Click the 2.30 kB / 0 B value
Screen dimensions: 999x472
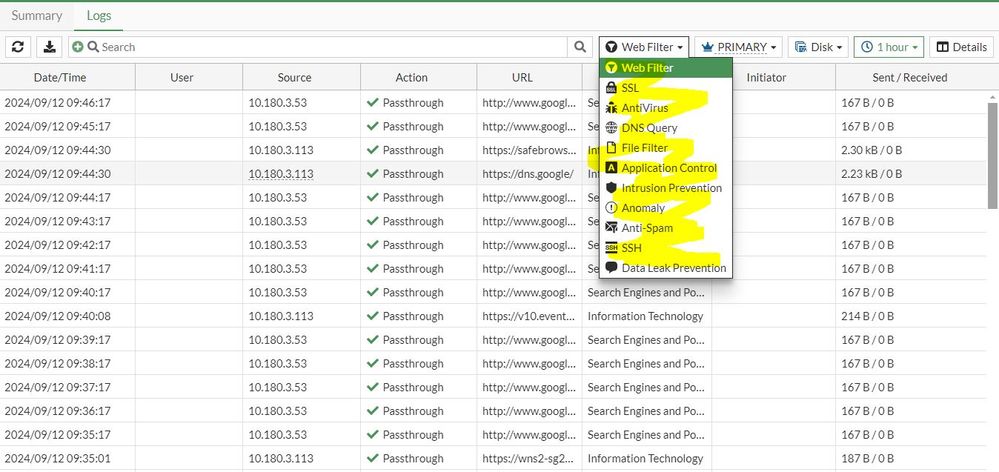(x=872, y=150)
